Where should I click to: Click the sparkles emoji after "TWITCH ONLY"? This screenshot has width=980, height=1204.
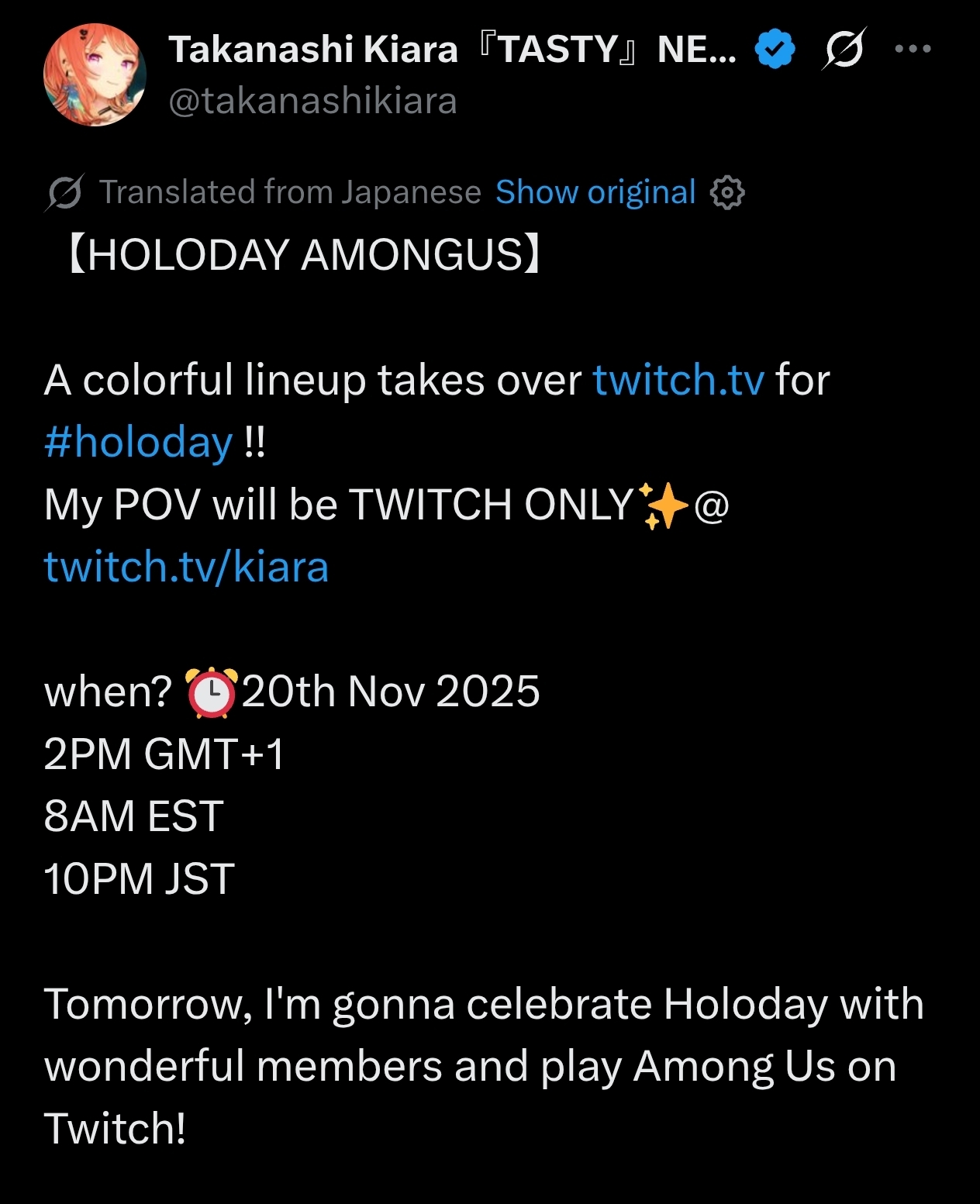[663, 505]
